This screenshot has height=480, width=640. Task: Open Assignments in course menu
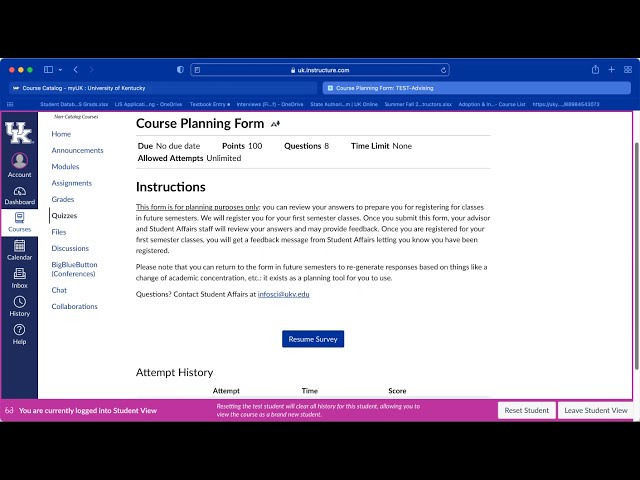[72, 183]
